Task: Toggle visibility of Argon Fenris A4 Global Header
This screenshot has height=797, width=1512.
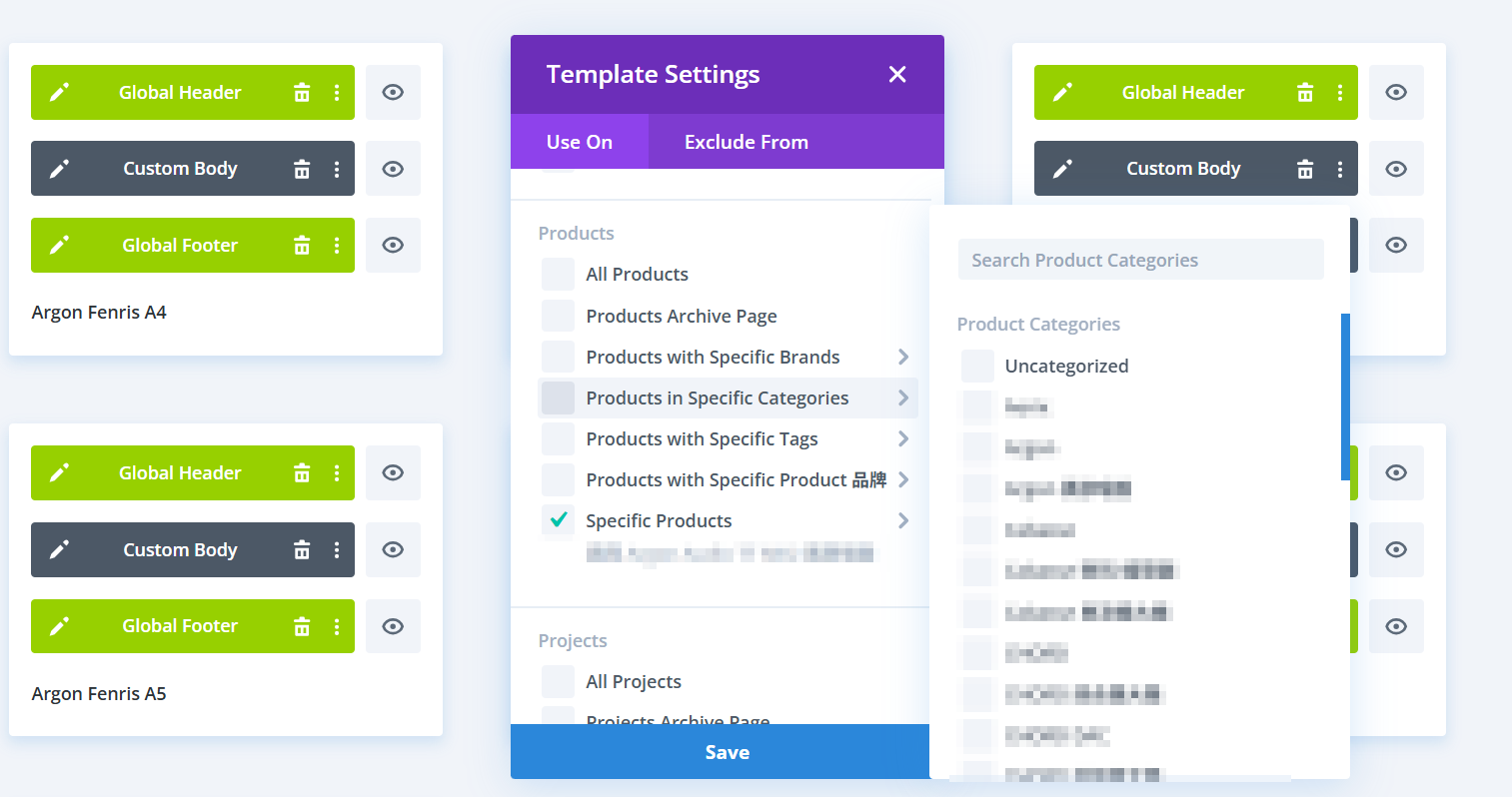Action: pyautogui.click(x=393, y=92)
